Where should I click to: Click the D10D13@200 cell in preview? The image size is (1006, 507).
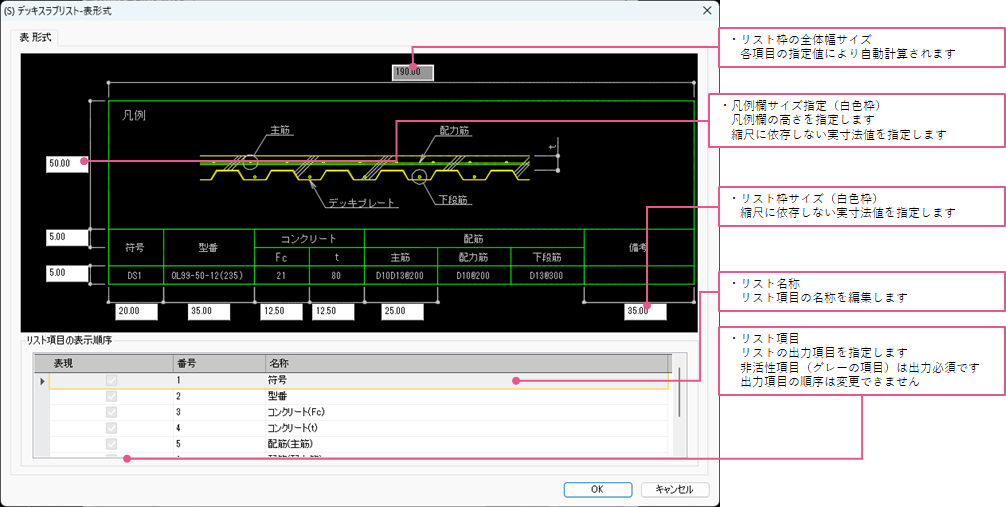click(x=401, y=275)
